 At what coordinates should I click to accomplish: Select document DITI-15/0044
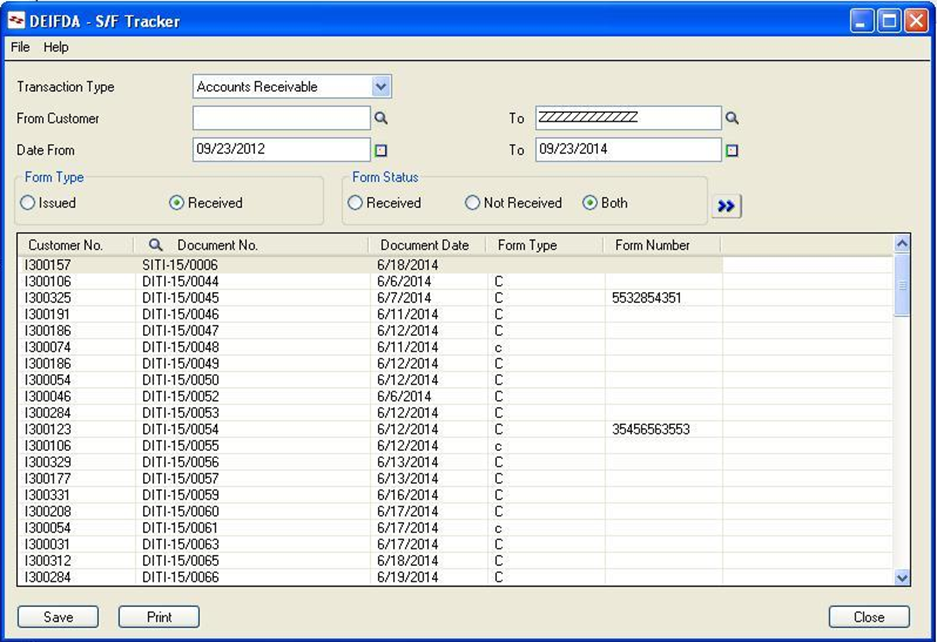point(180,281)
